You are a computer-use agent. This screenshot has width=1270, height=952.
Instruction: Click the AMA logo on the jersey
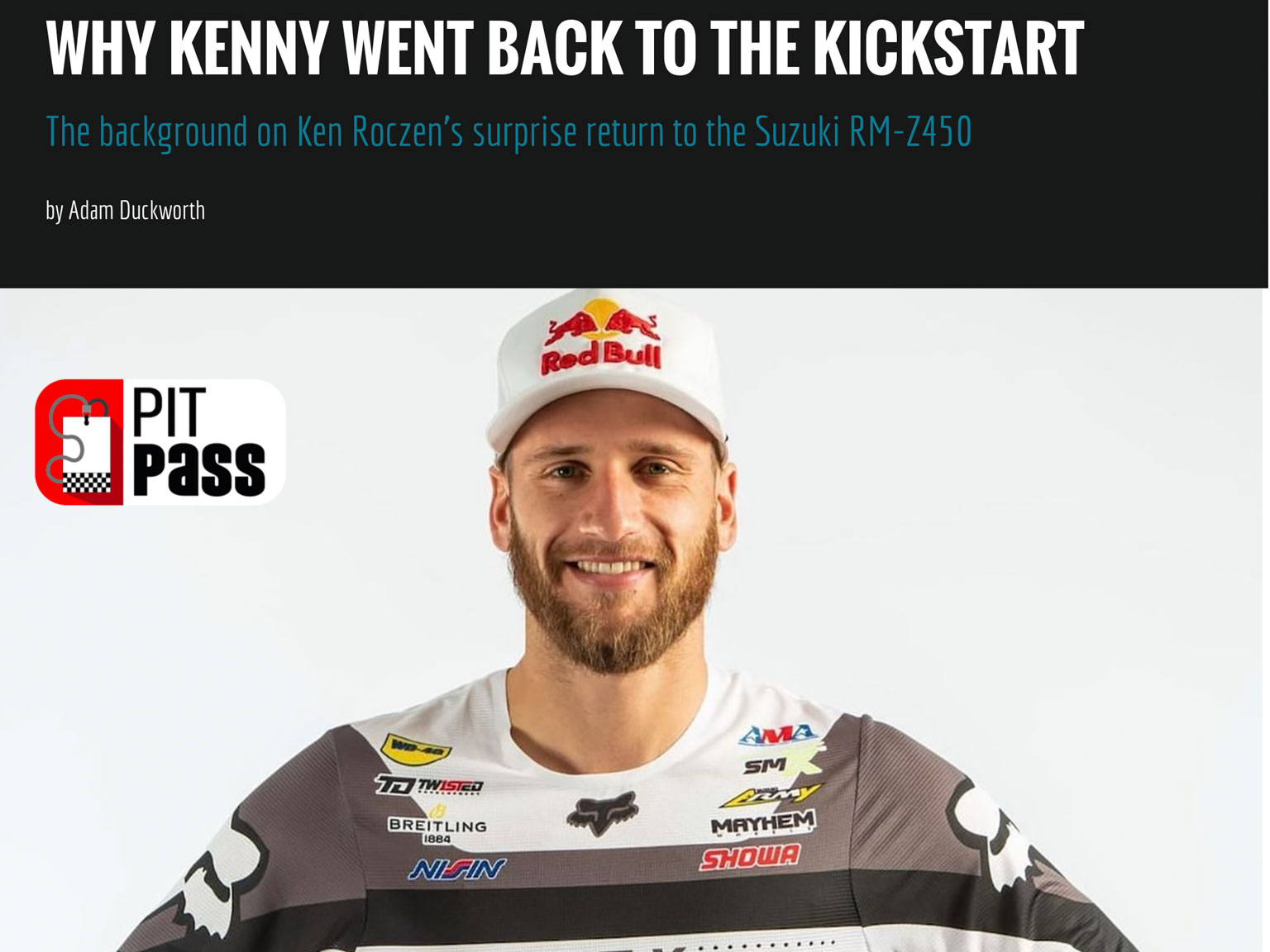tap(778, 734)
